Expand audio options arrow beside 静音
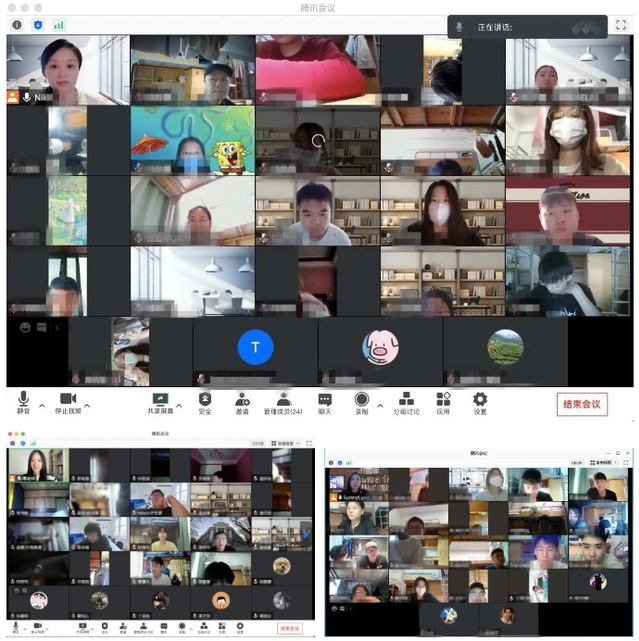This screenshot has width=639, height=641. click(42, 405)
